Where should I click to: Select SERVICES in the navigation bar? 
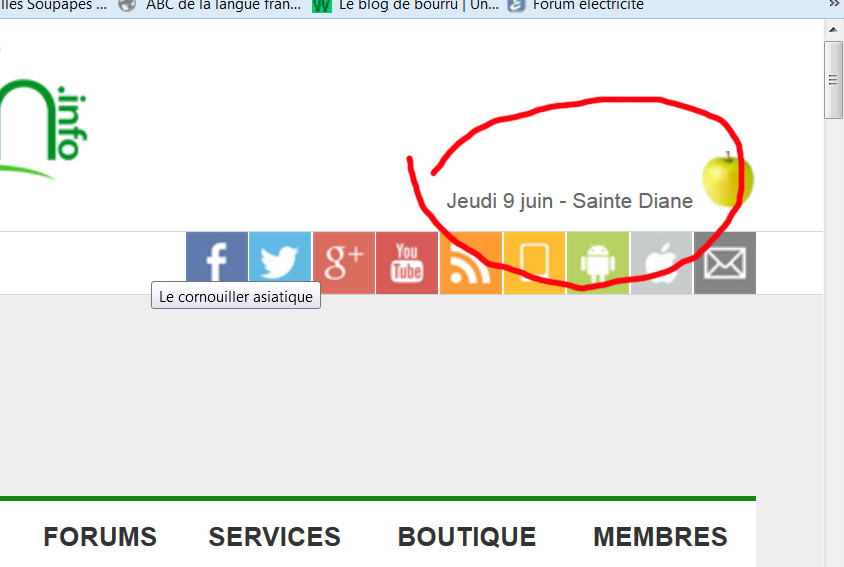[274, 537]
